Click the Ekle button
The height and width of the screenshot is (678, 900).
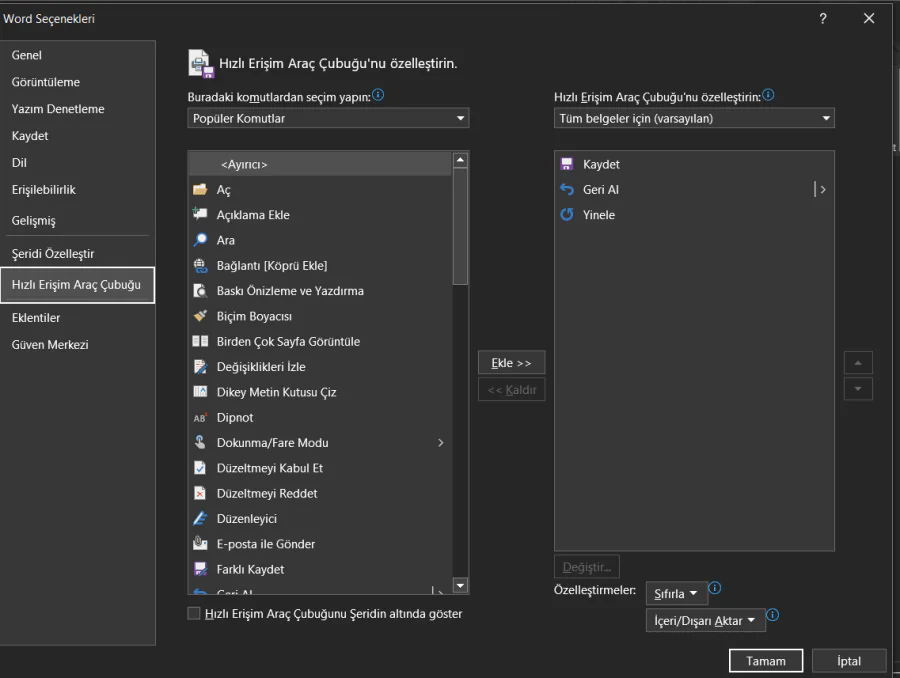coord(511,362)
